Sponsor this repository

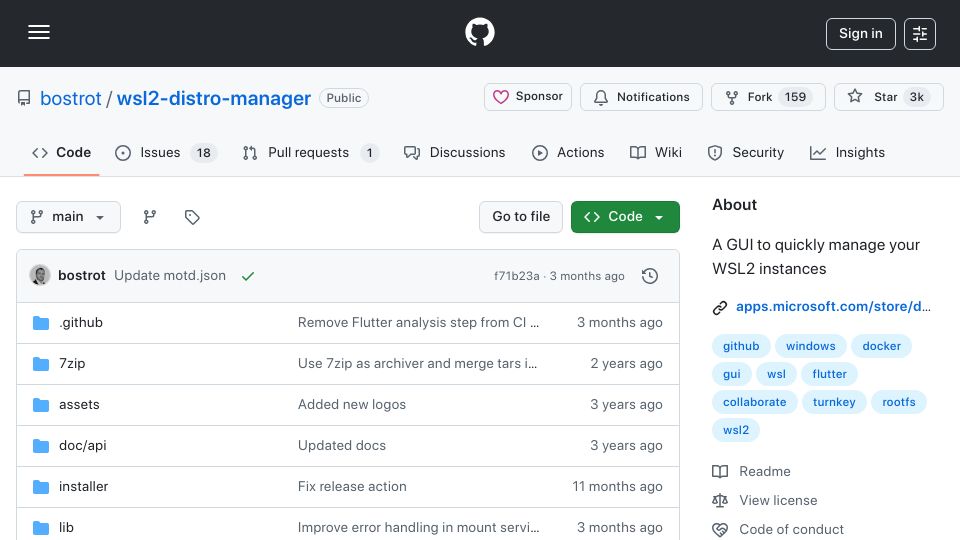pos(528,97)
